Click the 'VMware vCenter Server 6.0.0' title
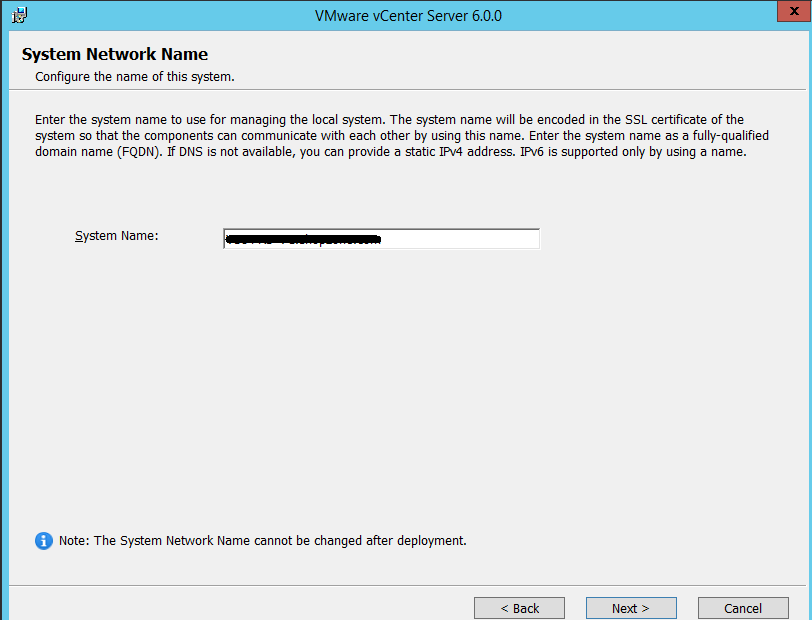 408,16
